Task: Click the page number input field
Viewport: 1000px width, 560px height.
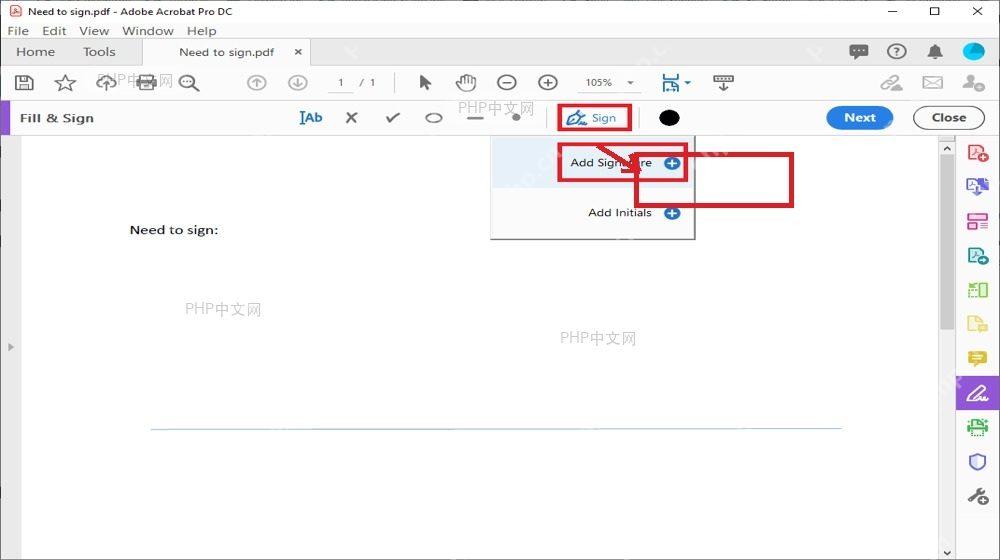Action: pos(341,82)
